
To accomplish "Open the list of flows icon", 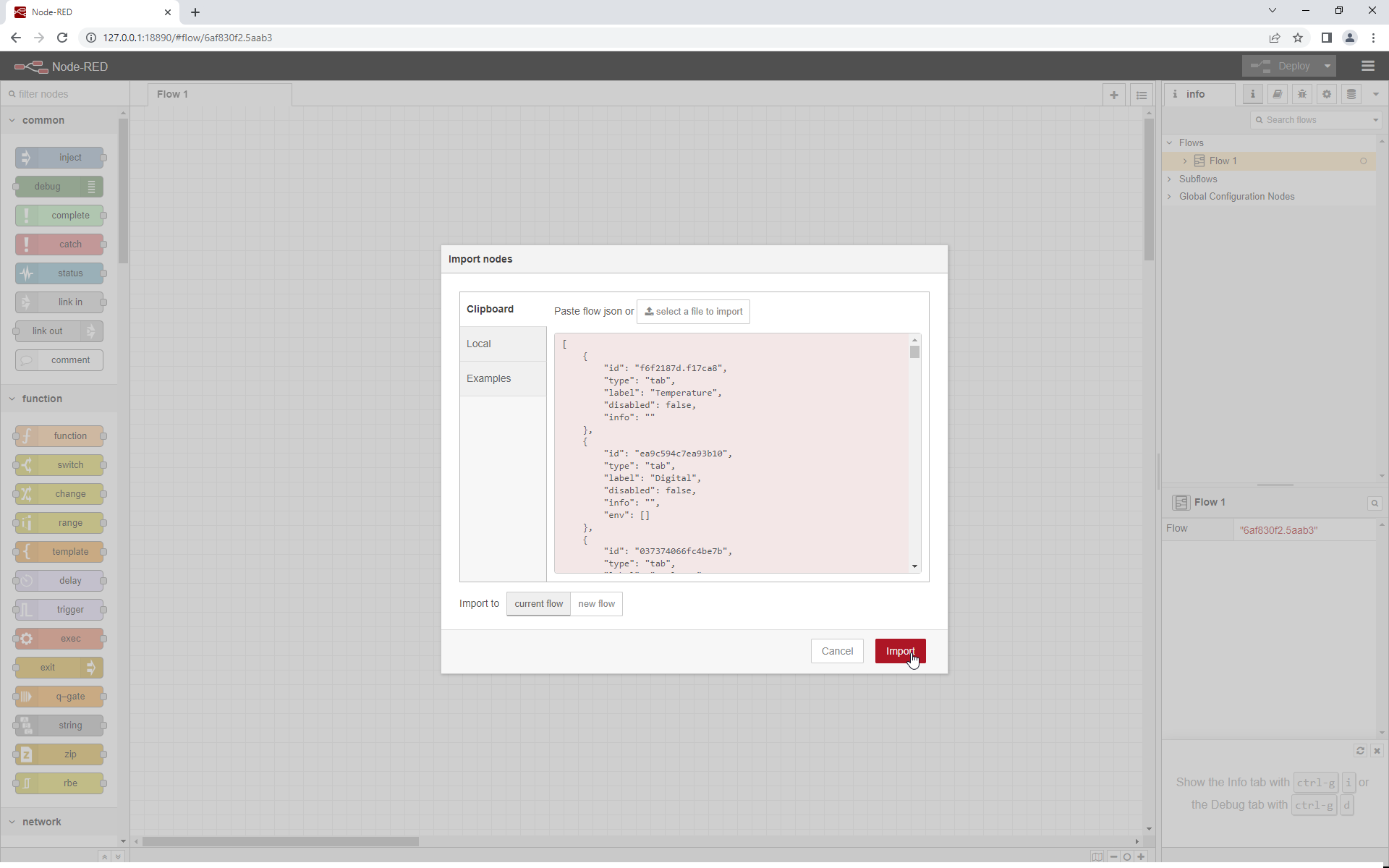I will 1141,95.
